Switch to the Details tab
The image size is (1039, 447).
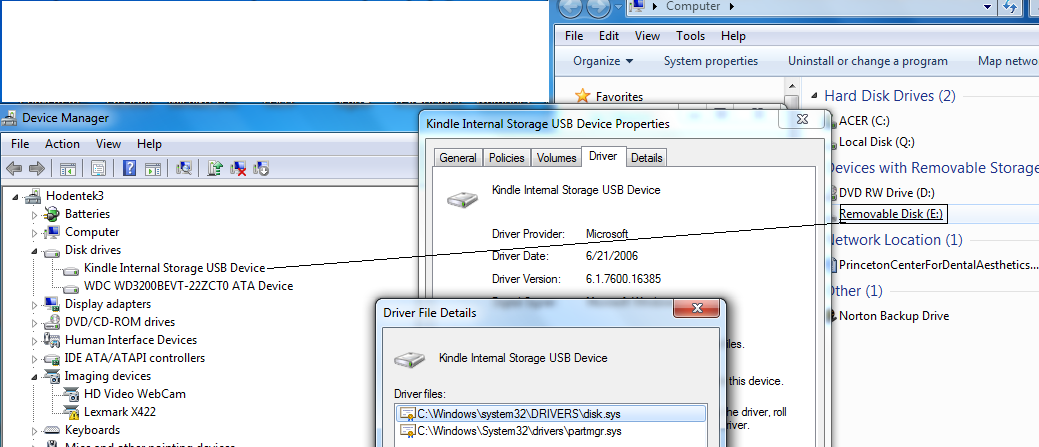point(647,158)
